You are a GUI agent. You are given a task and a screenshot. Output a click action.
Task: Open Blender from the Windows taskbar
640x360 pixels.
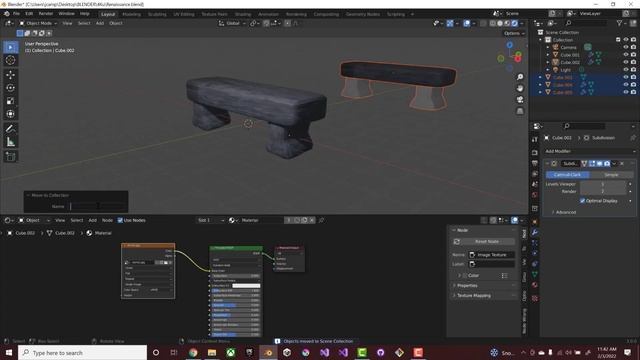268,353
